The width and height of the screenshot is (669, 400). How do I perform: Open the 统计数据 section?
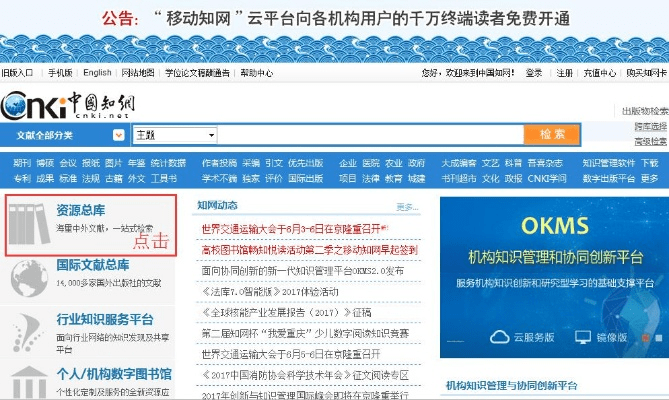[169, 163]
